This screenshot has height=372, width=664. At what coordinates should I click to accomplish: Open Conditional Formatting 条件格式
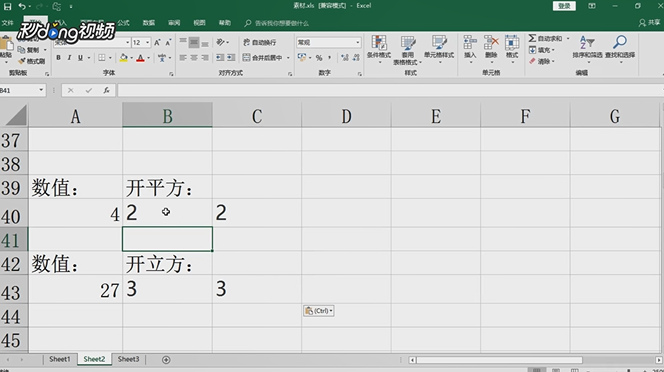pyautogui.click(x=379, y=49)
